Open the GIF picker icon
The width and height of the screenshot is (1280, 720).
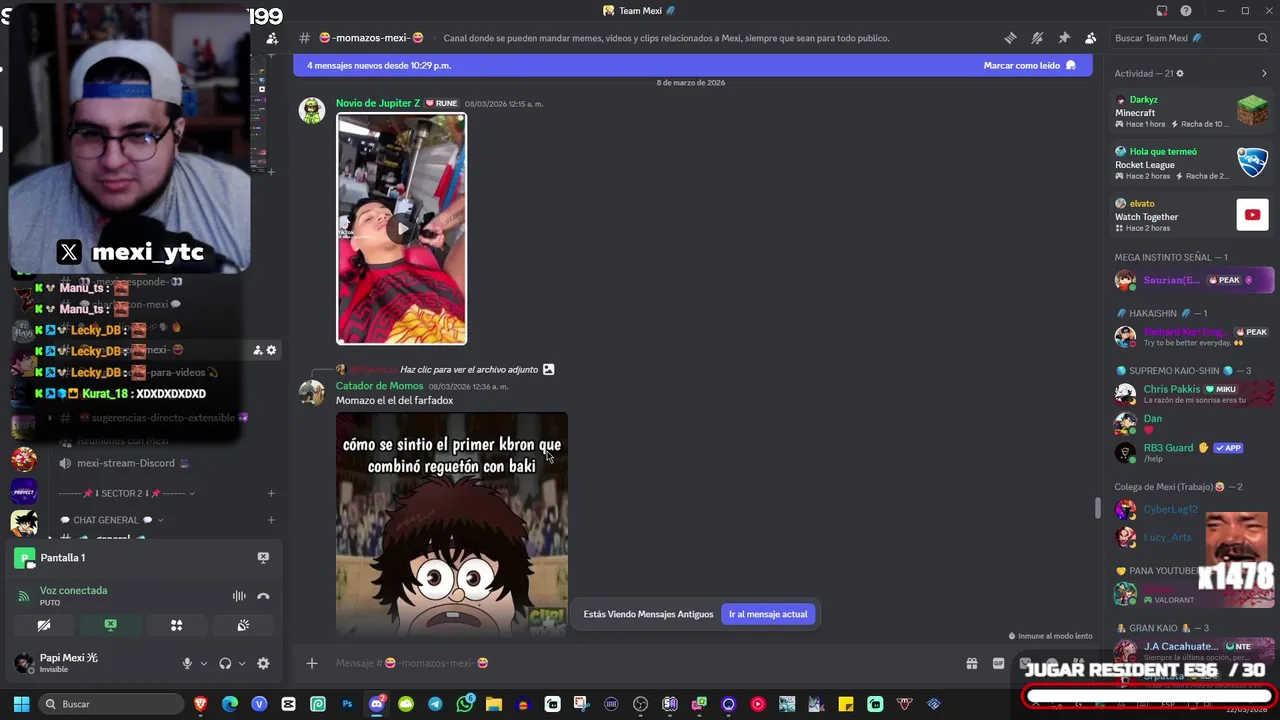998,663
